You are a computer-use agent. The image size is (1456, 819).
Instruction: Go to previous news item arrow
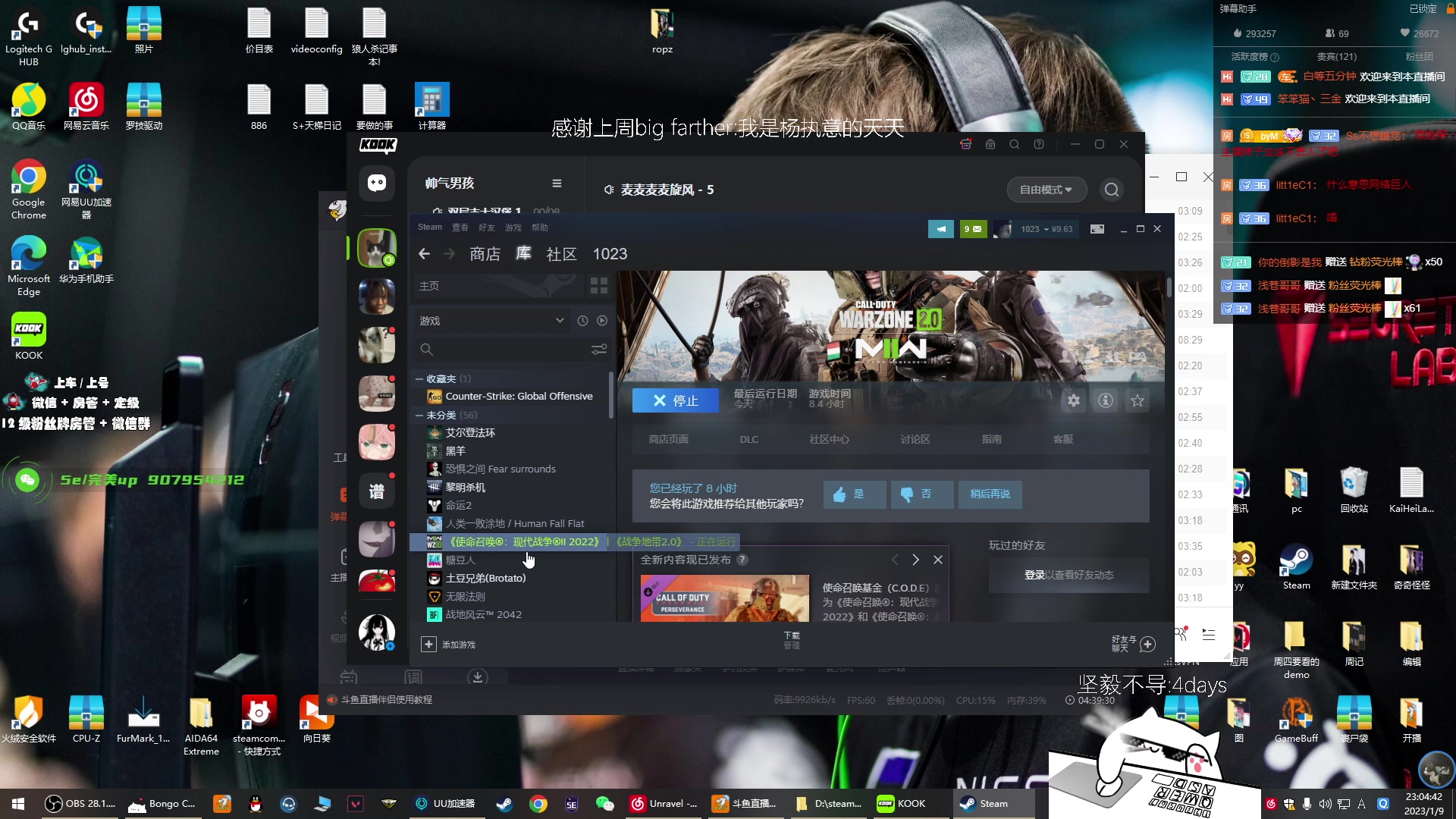[895, 560]
